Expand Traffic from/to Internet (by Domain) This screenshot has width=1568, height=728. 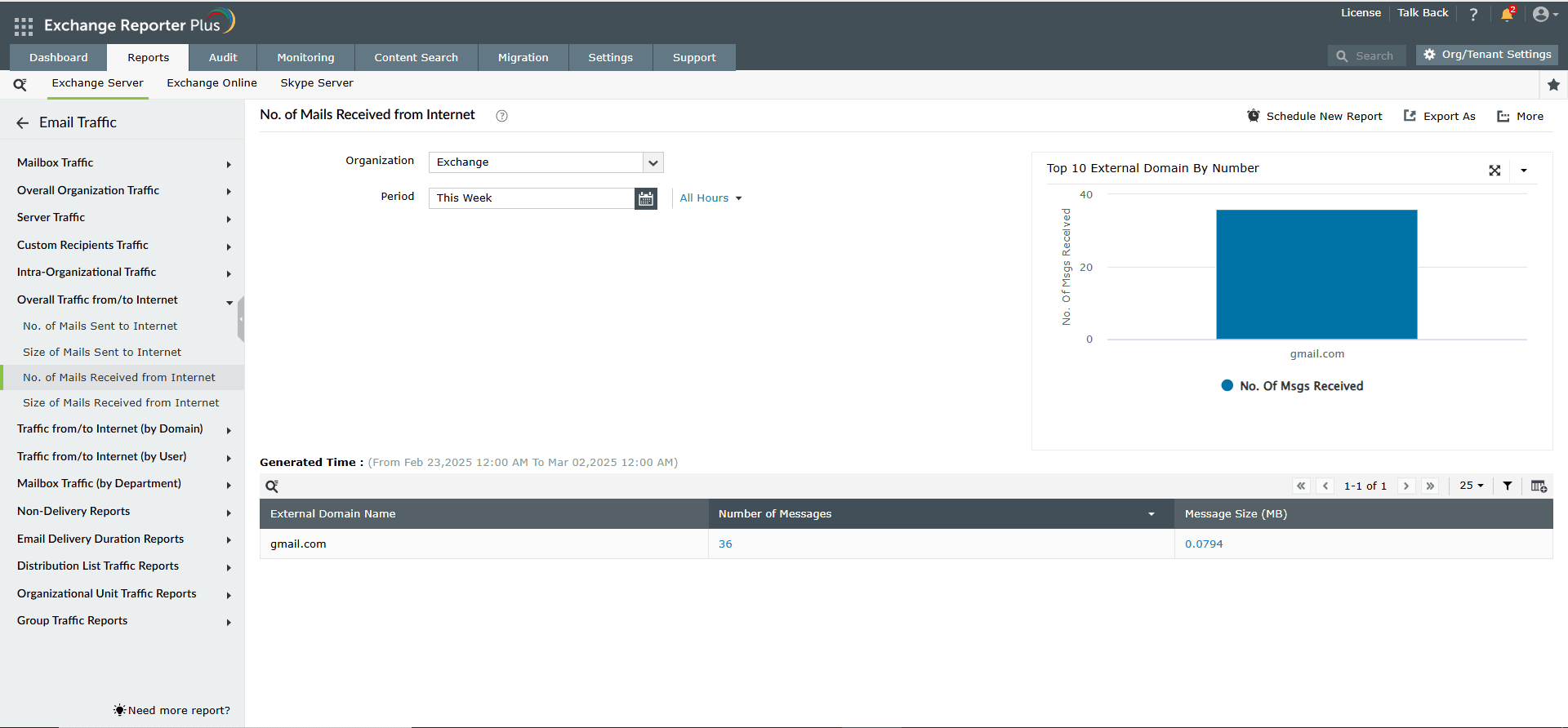pyautogui.click(x=229, y=430)
